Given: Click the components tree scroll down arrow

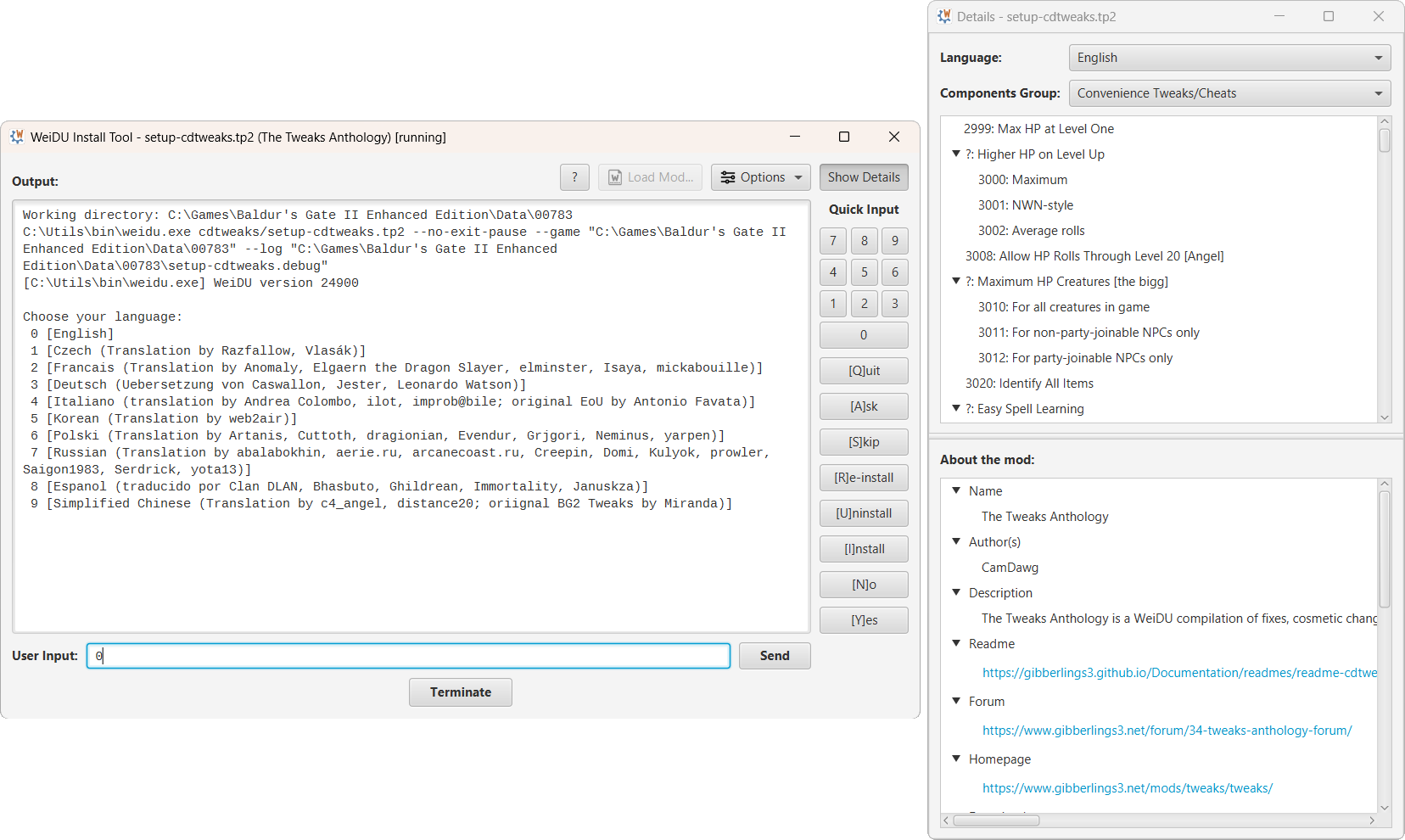Looking at the screenshot, I should (1385, 417).
